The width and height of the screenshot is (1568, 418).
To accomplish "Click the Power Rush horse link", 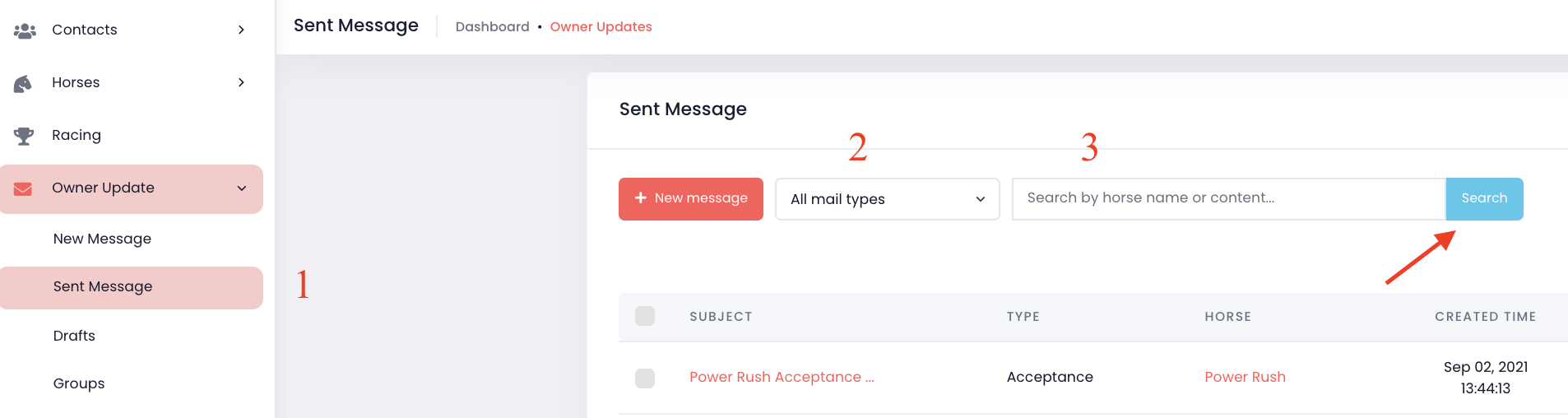I will (x=1245, y=377).
